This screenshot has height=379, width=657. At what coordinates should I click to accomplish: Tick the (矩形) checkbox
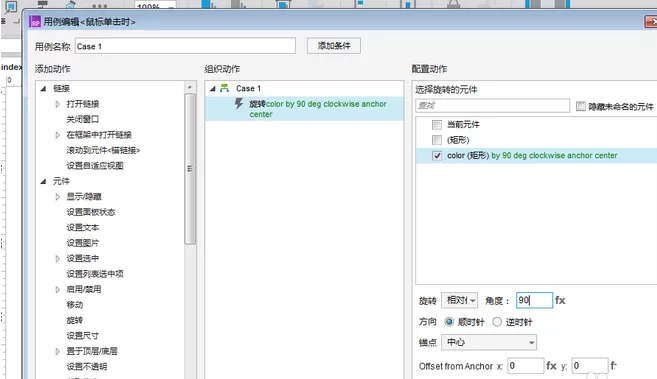pyautogui.click(x=437, y=140)
